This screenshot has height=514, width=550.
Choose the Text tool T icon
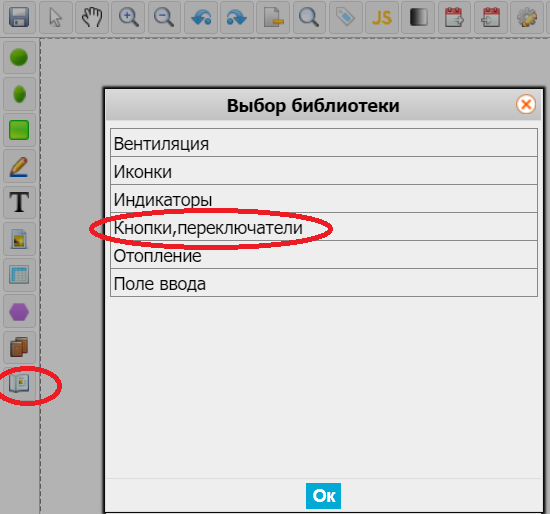point(19,202)
